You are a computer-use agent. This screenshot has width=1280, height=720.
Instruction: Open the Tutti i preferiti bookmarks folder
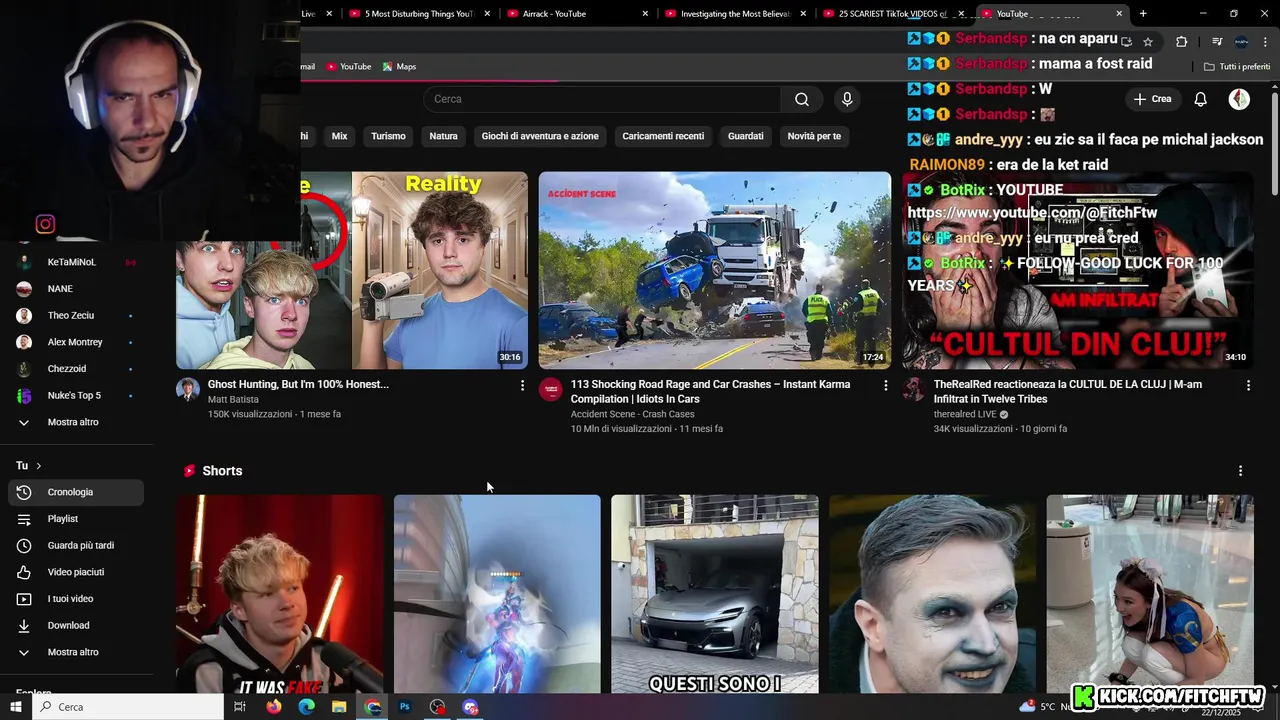(x=1237, y=67)
